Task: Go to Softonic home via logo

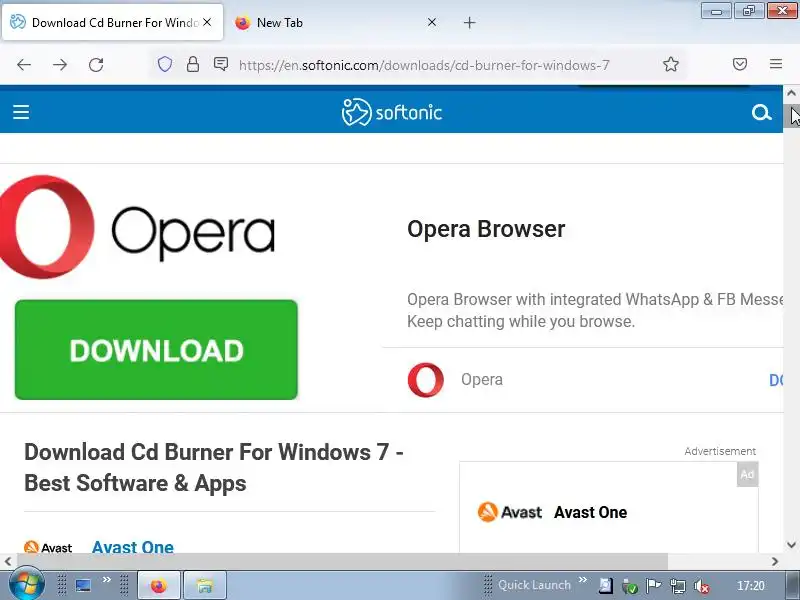Action: click(x=391, y=112)
